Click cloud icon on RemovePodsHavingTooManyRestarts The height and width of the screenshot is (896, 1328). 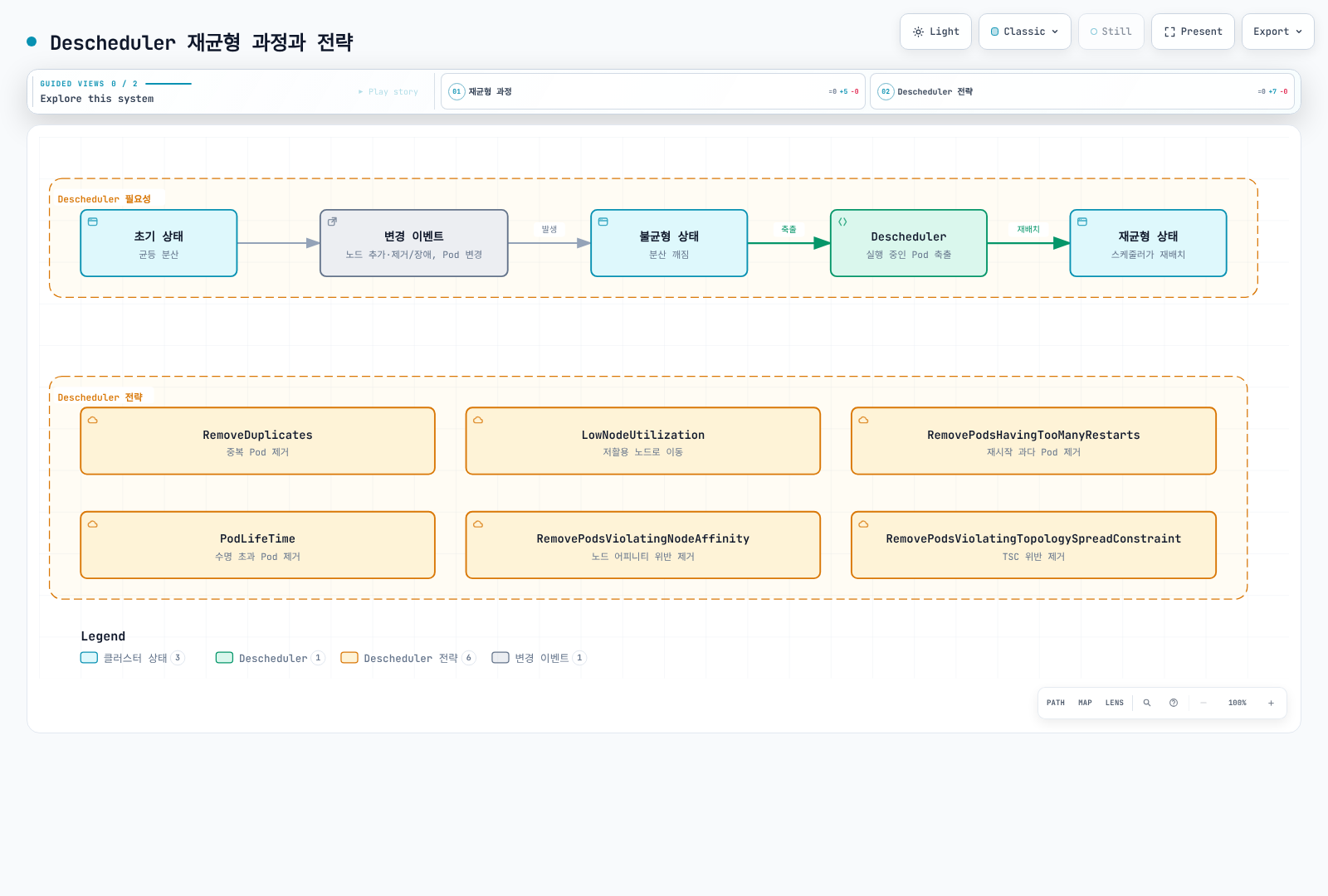tap(863, 420)
